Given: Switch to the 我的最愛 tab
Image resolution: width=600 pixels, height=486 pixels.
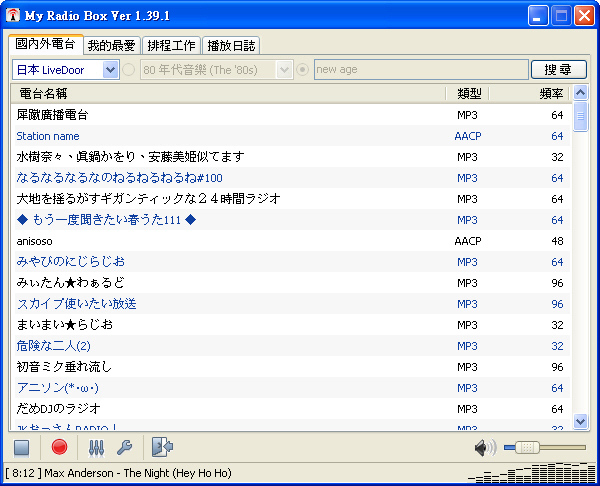Looking at the screenshot, I should pos(111,46).
